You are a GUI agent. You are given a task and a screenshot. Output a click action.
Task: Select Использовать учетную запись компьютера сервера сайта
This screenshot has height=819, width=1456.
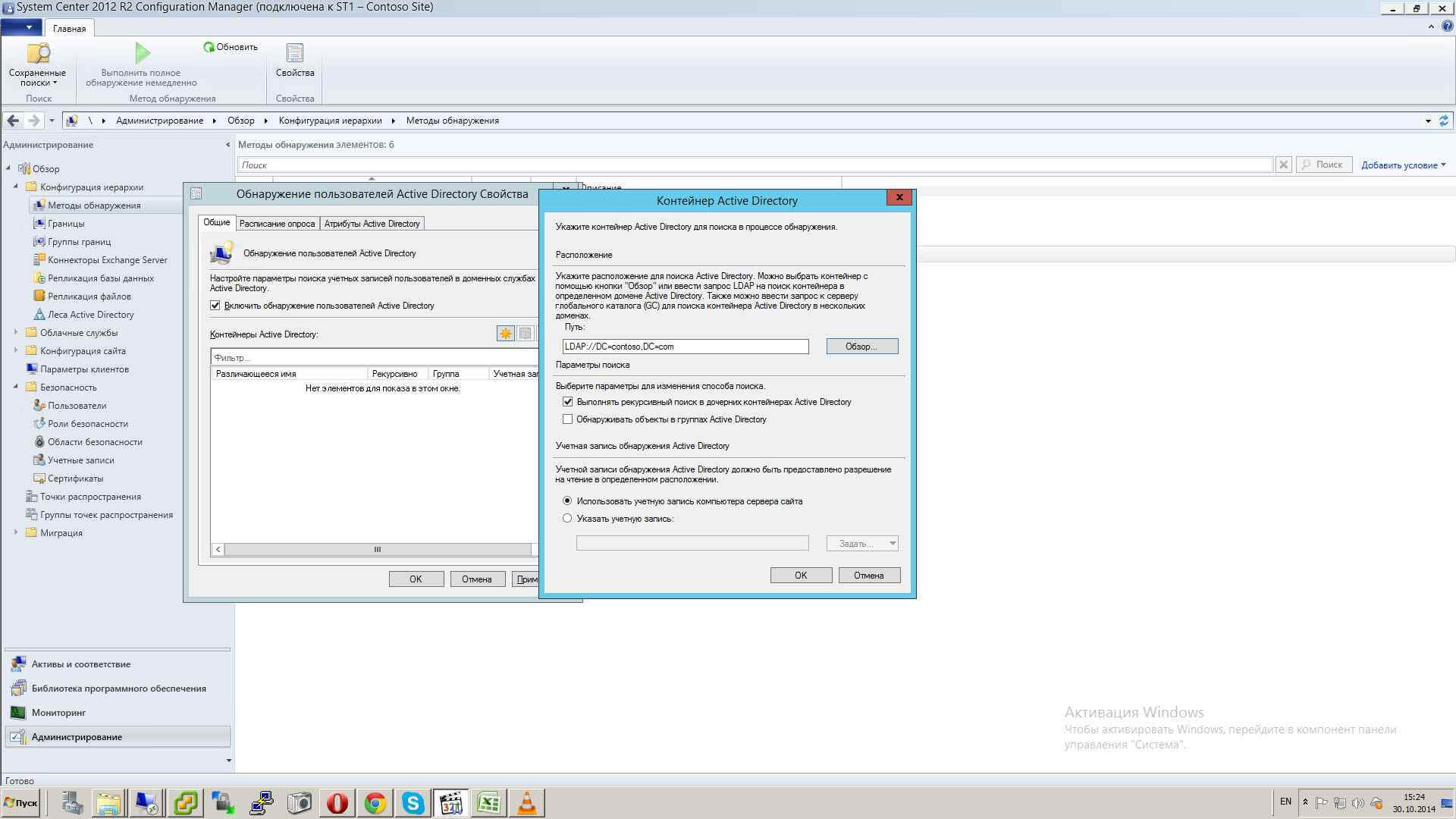(x=567, y=501)
